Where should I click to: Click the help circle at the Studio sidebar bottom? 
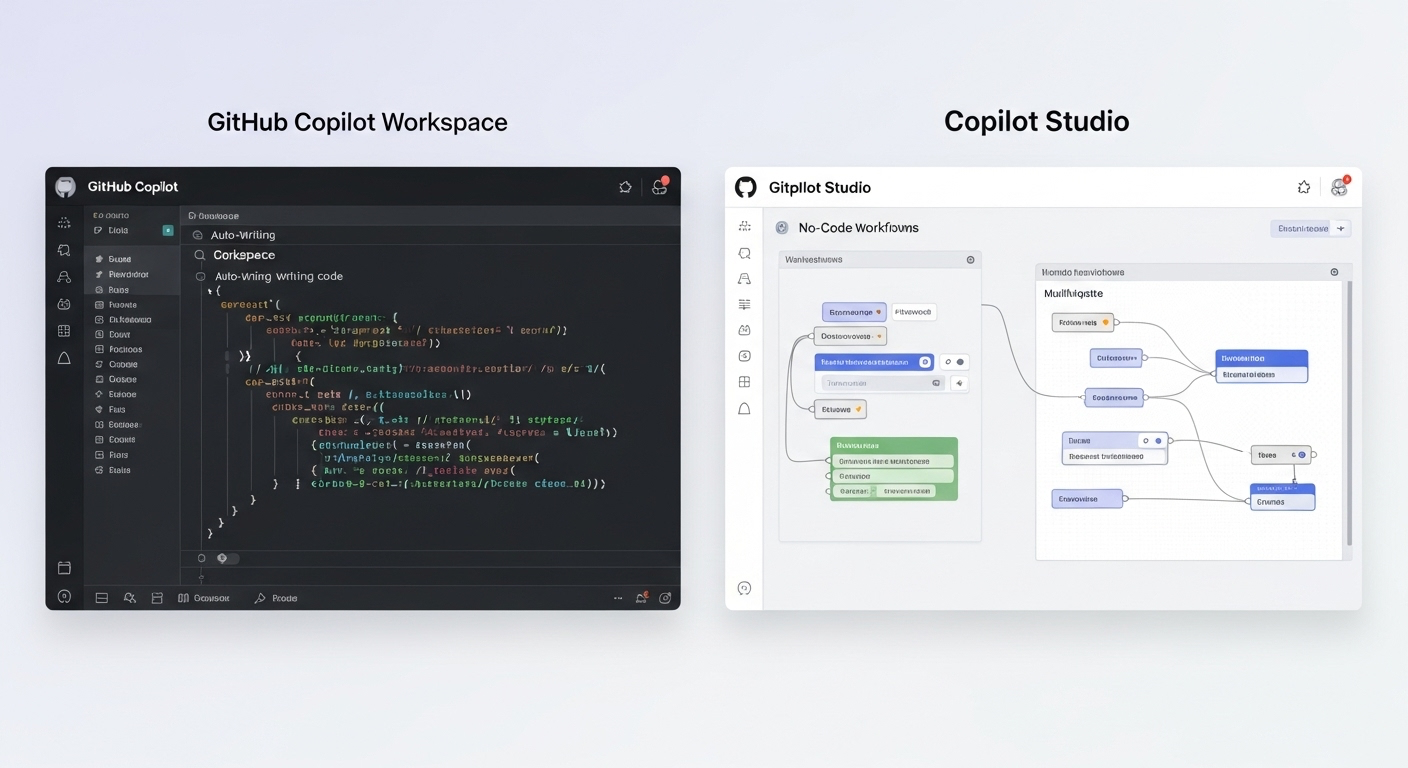pyautogui.click(x=744, y=588)
